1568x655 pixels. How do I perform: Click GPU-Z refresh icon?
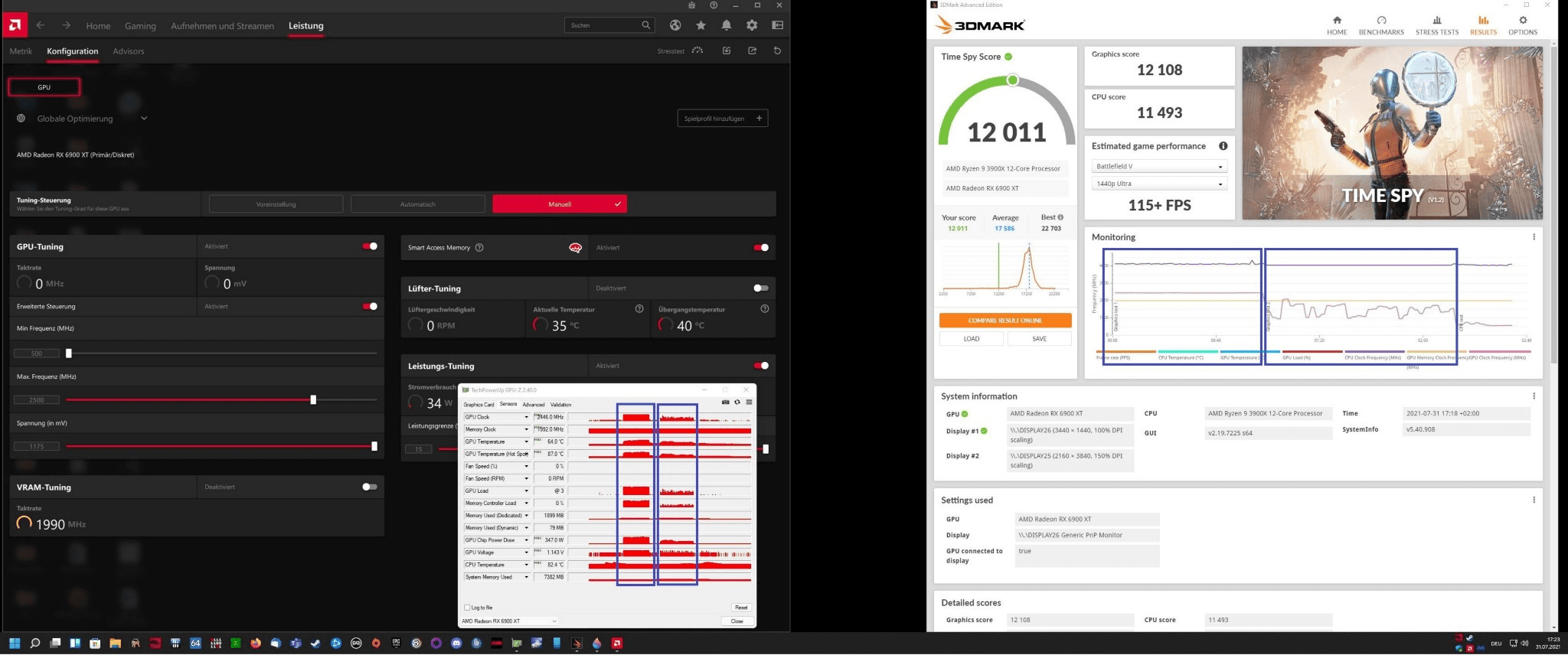click(x=737, y=402)
